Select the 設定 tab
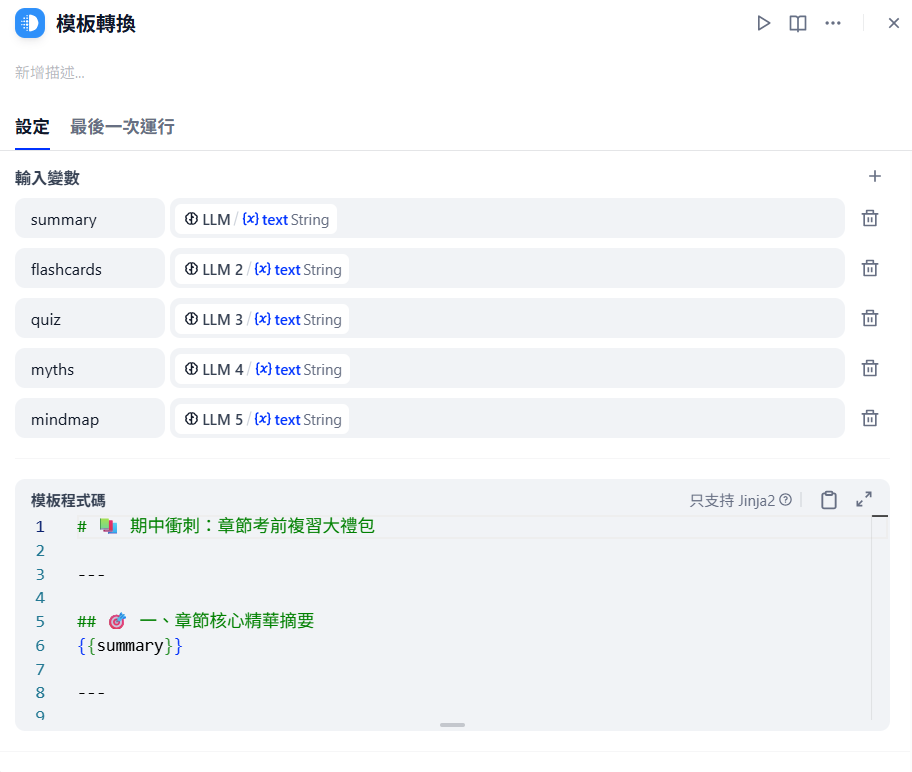Viewport: 912px width, 772px height. tap(33, 127)
